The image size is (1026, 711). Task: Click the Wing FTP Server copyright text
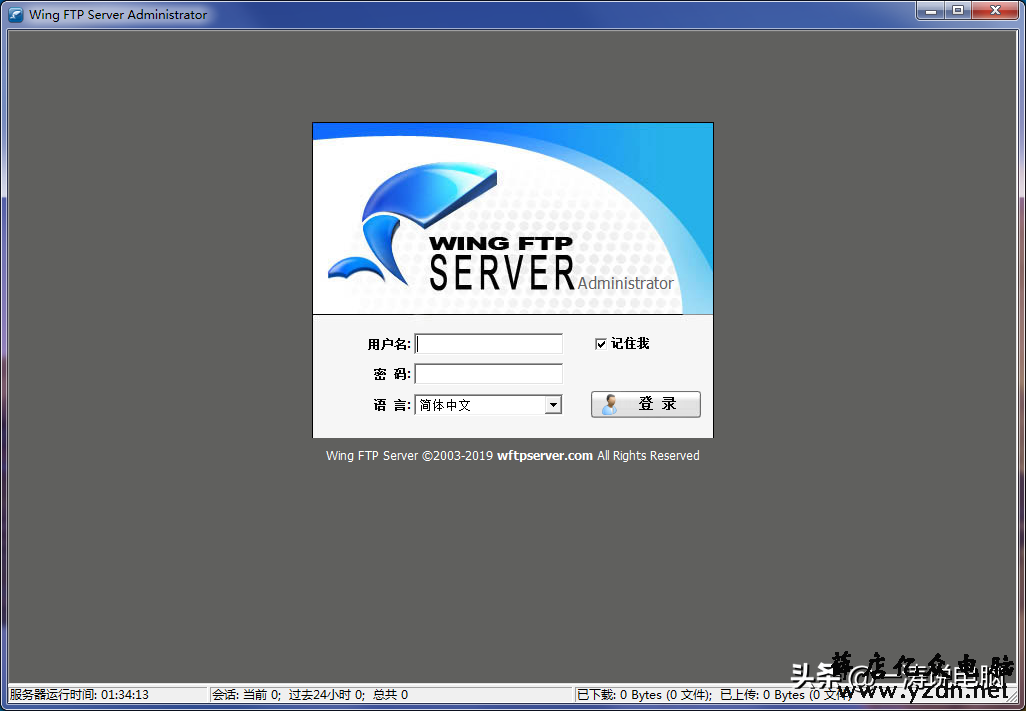pyautogui.click(x=513, y=455)
